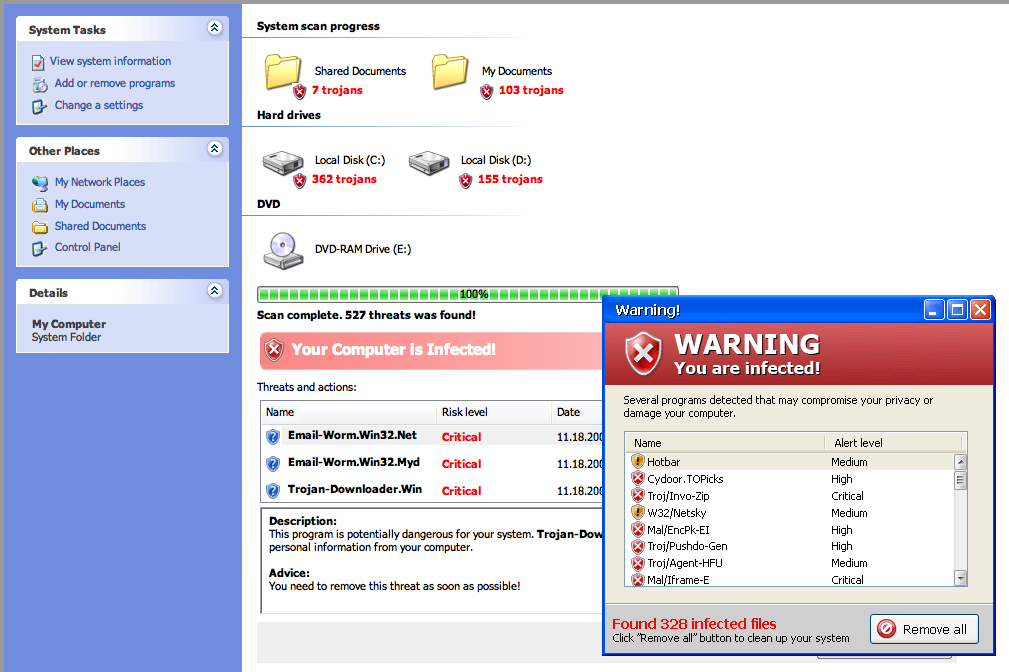Sort threats by Name column header
The width and height of the screenshot is (1009, 672).
348,412
